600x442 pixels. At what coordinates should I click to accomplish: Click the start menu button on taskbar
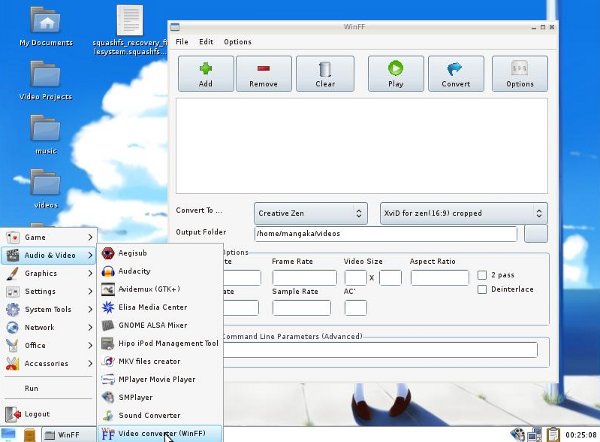pyautogui.click(x=8, y=434)
